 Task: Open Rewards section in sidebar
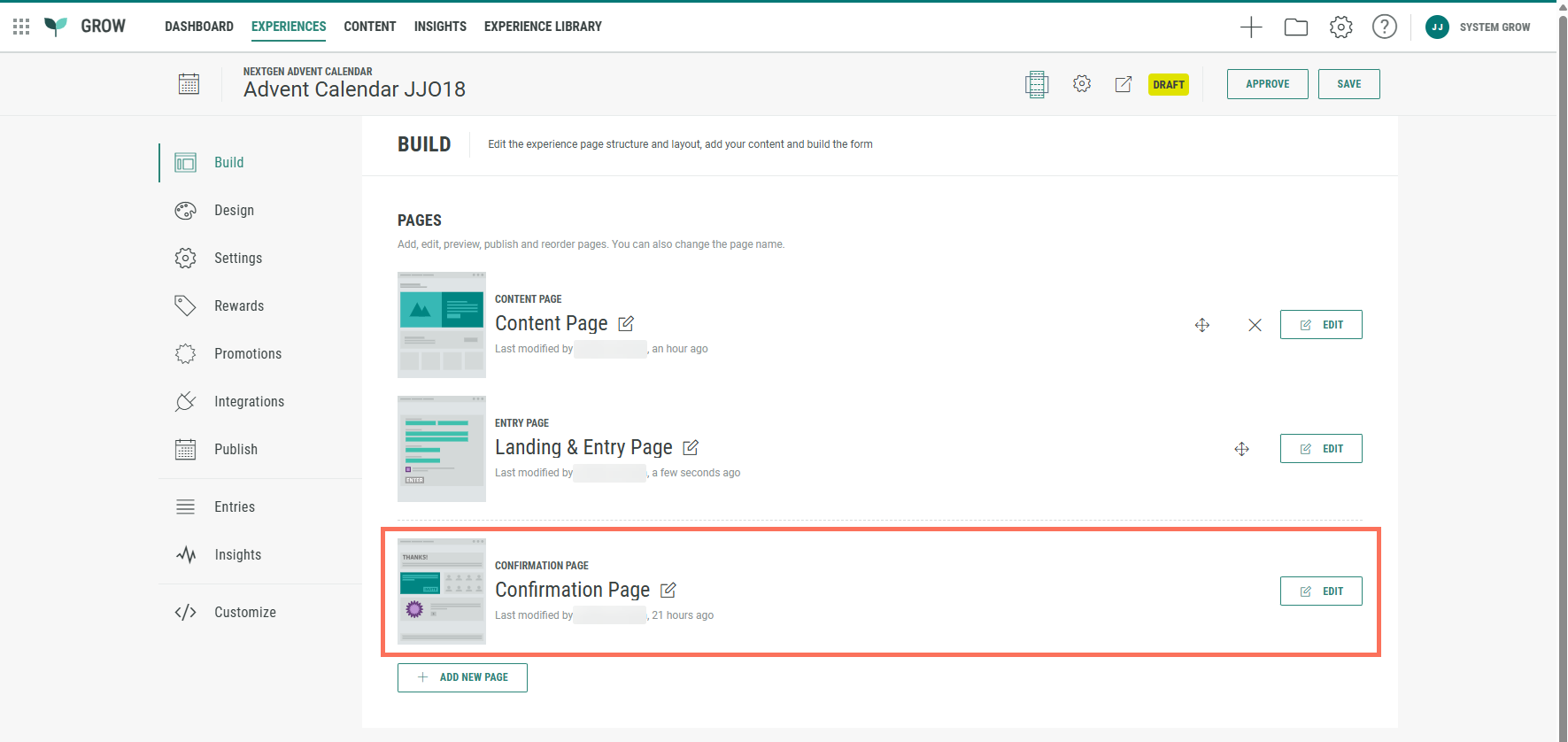coord(238,306)
